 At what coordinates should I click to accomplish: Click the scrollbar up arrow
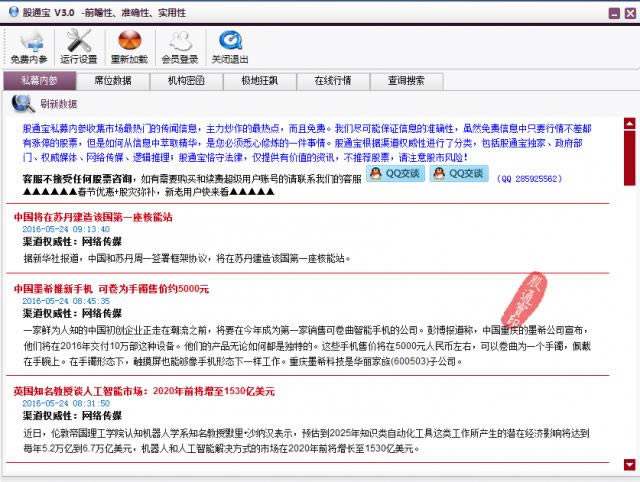point(630,124)
